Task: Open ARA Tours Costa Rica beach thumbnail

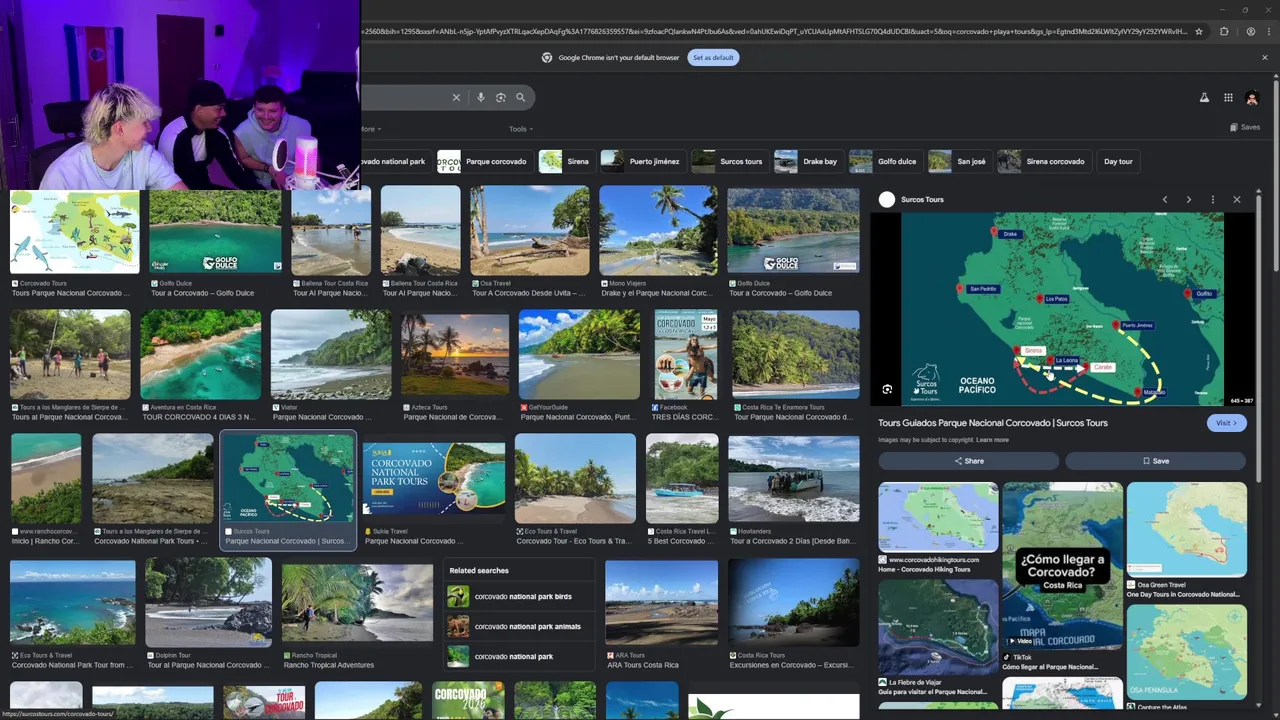Action: [661, 602]
